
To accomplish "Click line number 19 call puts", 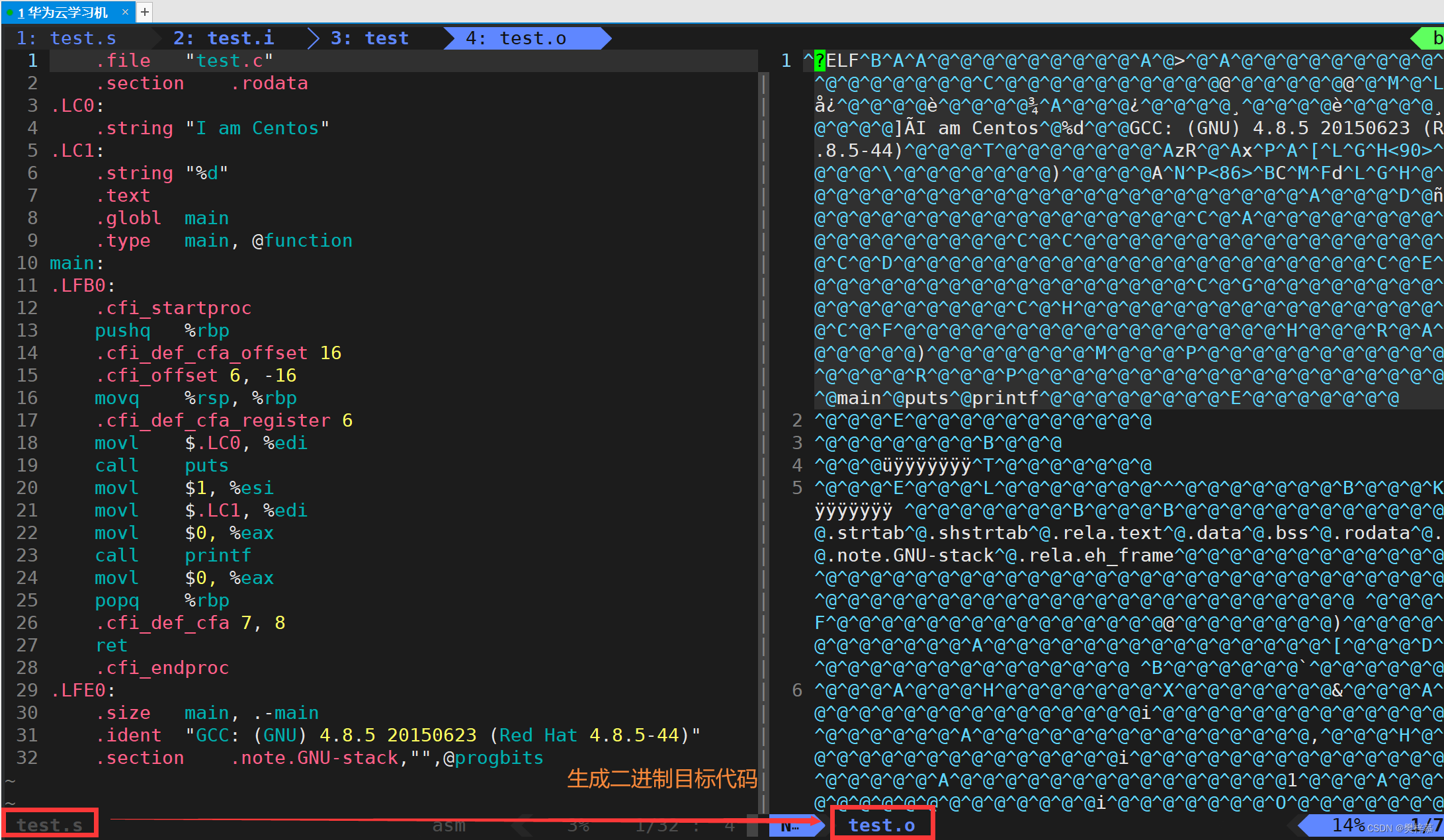I will click(27, 466).
